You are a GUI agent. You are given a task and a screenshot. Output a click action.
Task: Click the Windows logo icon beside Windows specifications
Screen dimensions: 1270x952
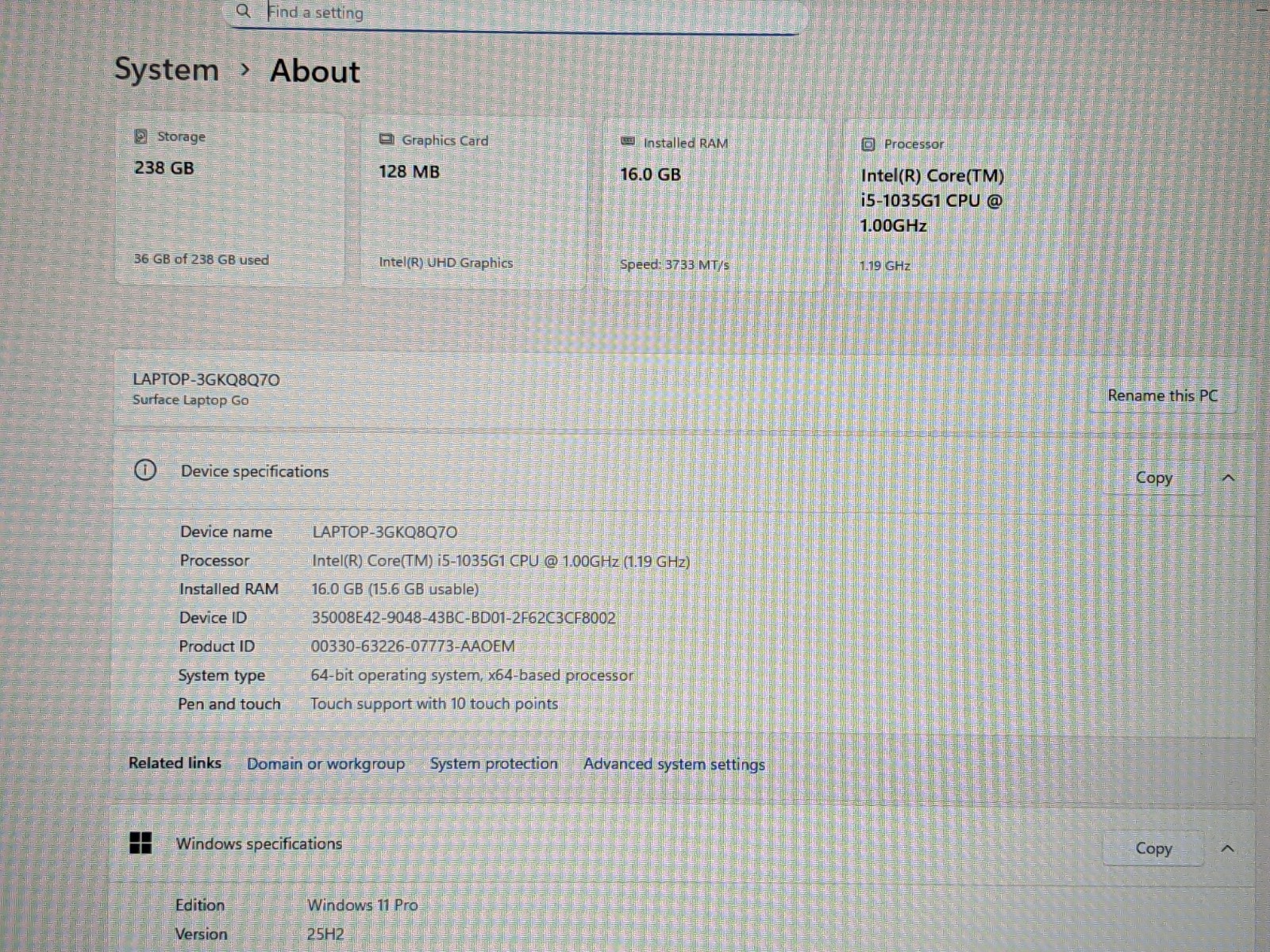pyautogui.click(x=140, y=843)
